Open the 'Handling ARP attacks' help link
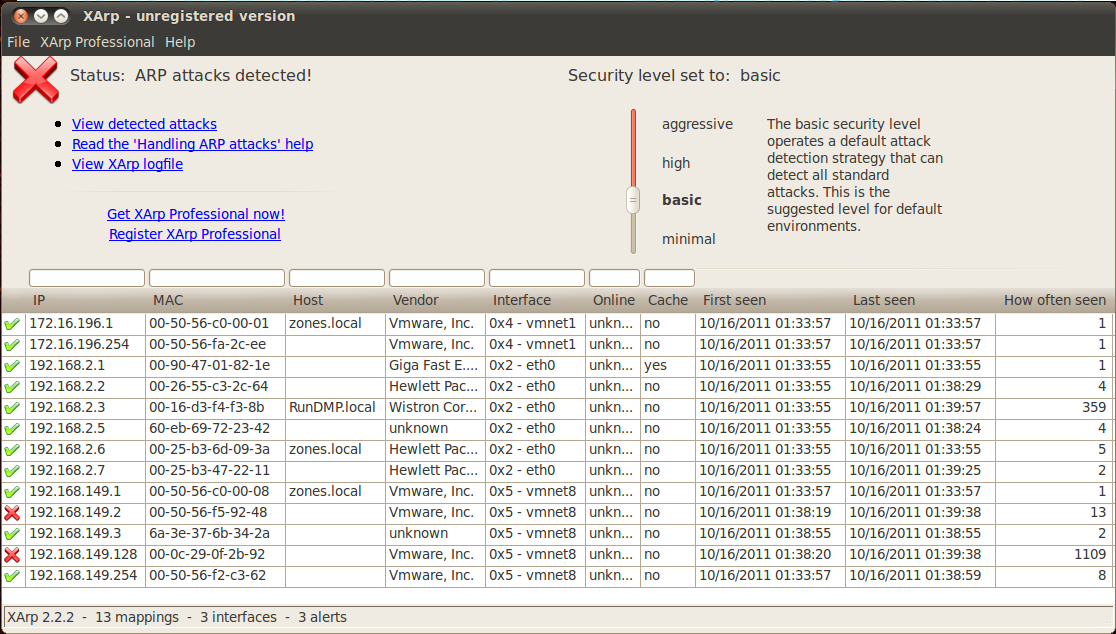 tap(192, 144)
